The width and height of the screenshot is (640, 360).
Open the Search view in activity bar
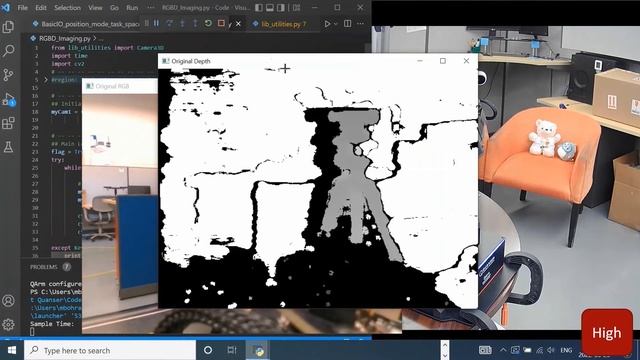[8, 51]
